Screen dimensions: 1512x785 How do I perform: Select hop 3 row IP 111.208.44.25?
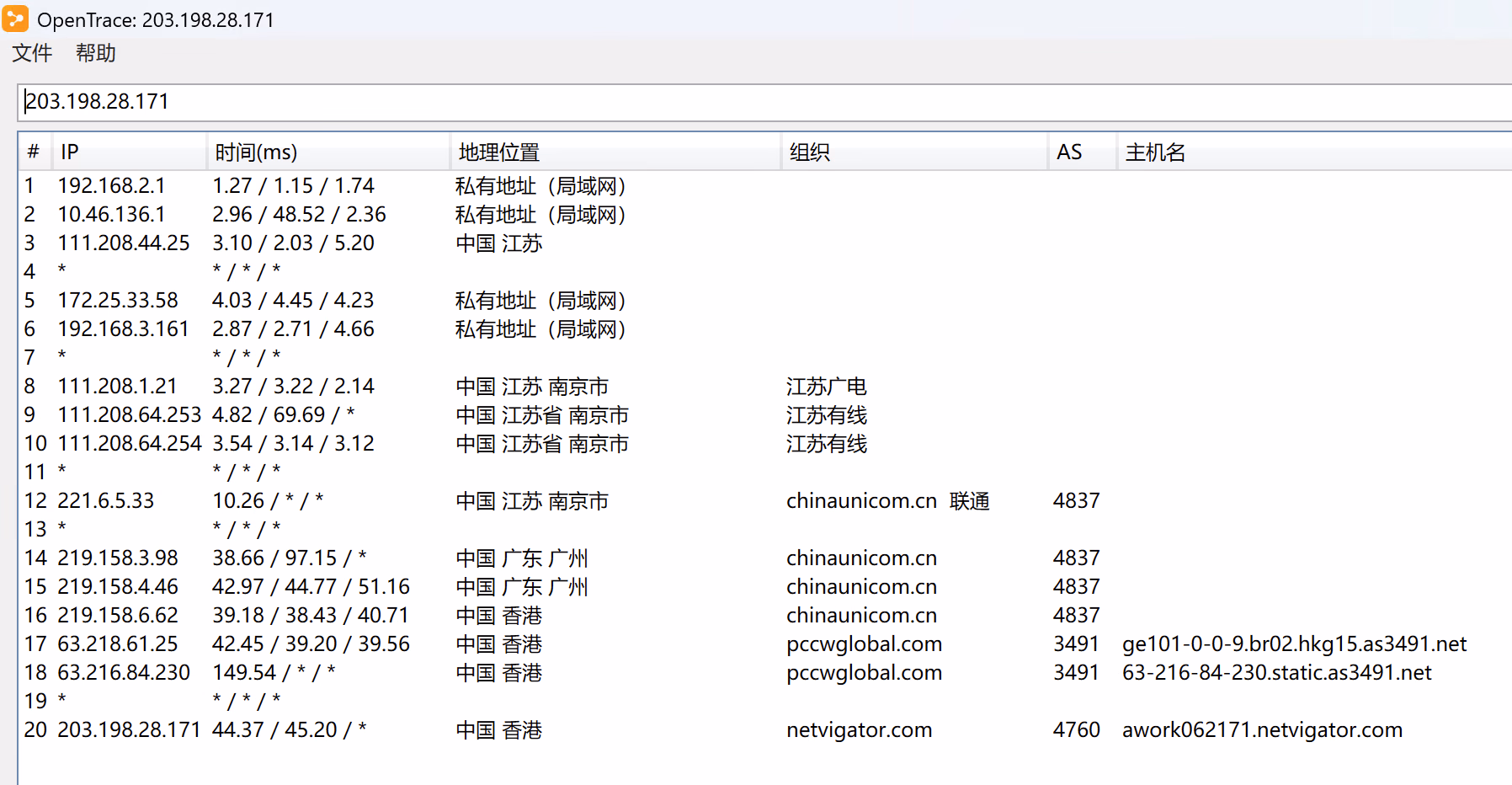coord(123,243)
